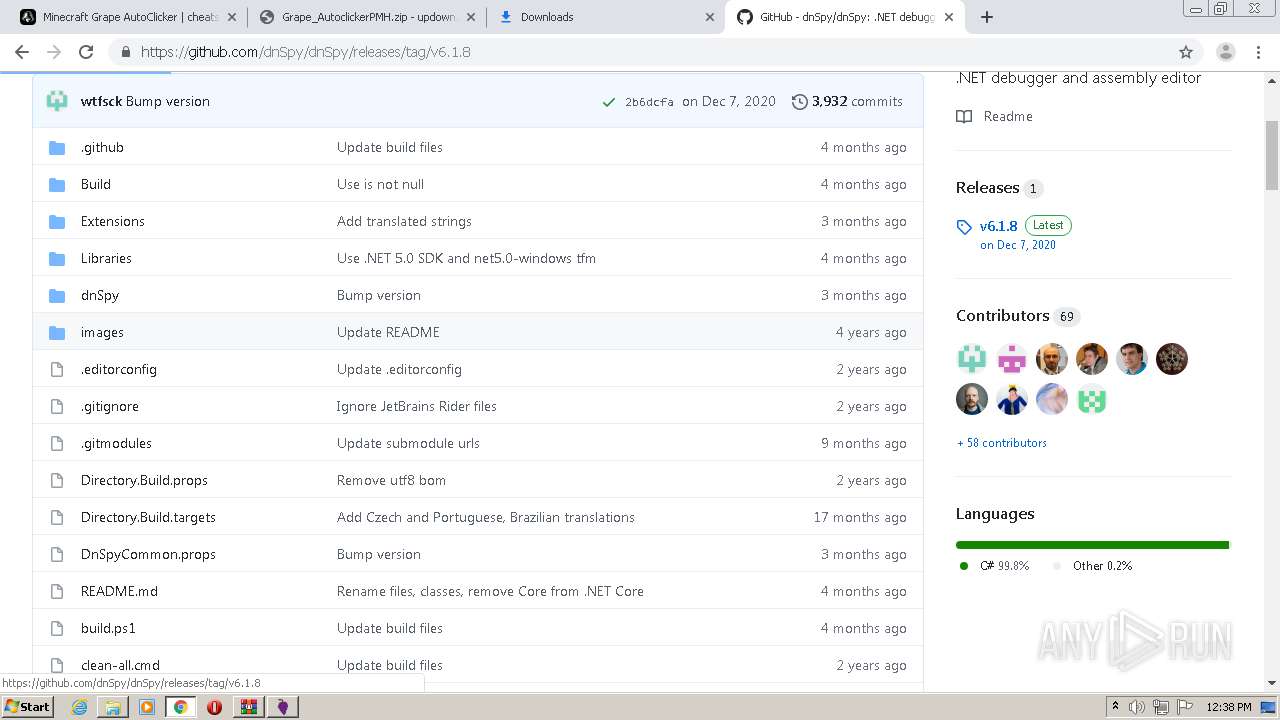Click the Build folder icon

[x=57, y=184]
